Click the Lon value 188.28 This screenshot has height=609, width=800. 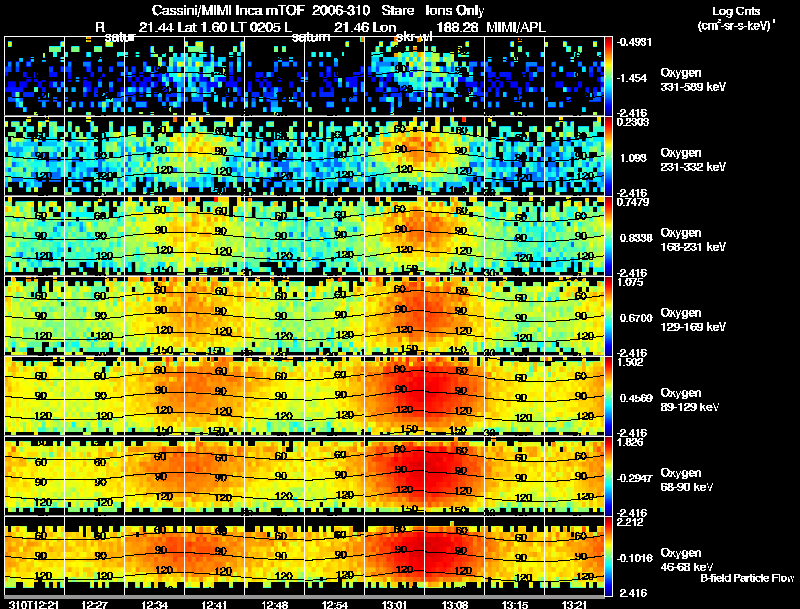(x=457, y=27)
